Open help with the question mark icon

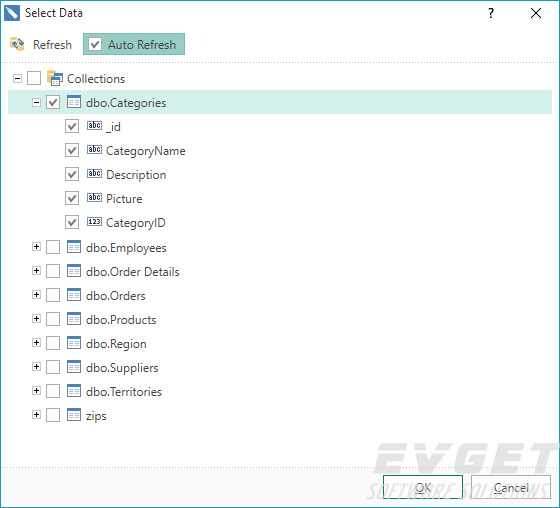491,13
